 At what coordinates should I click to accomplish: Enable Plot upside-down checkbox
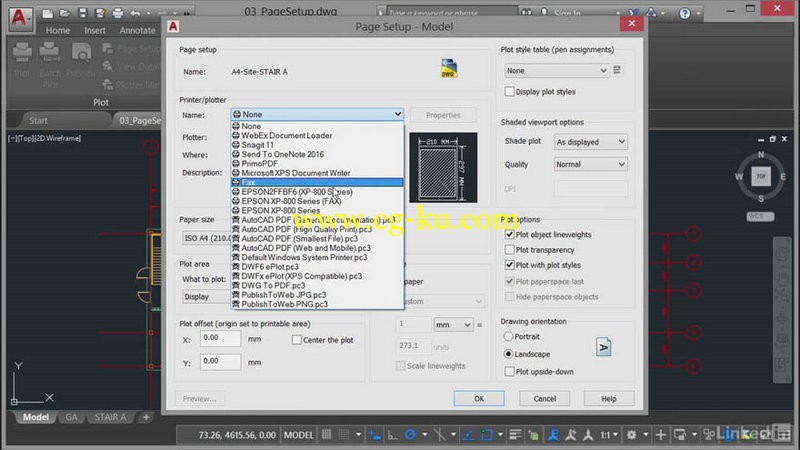click(x=509, y=371)
